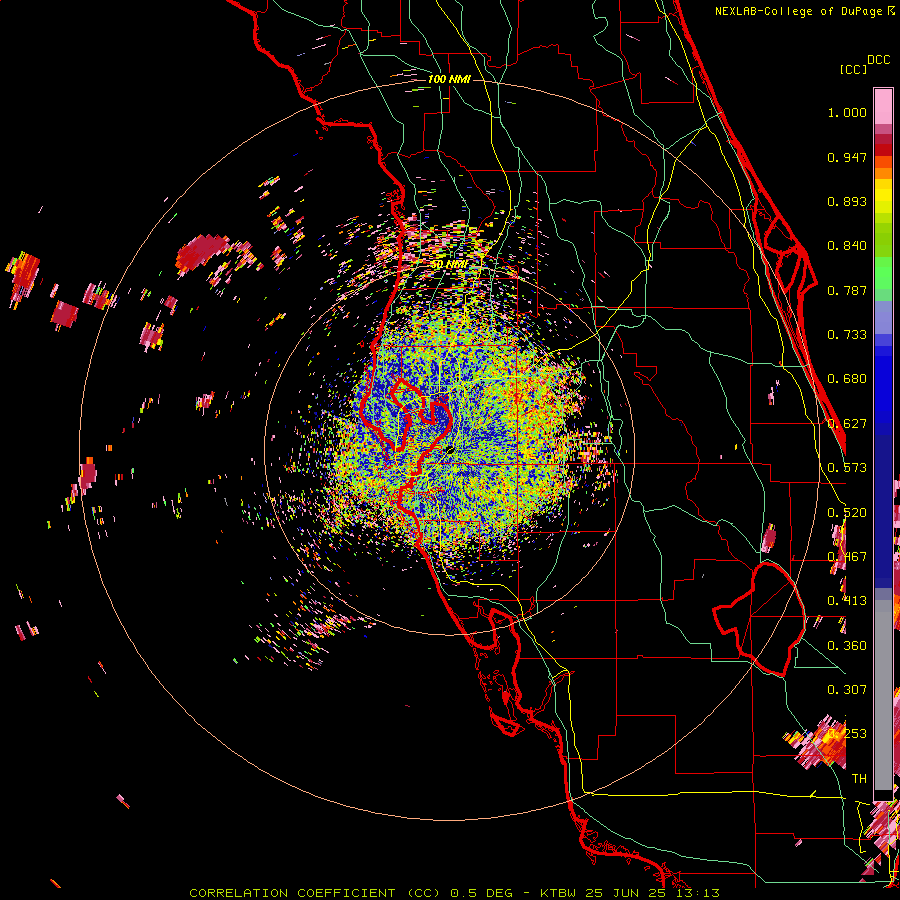Select the 0.680 scale value

tap(847, 379)
